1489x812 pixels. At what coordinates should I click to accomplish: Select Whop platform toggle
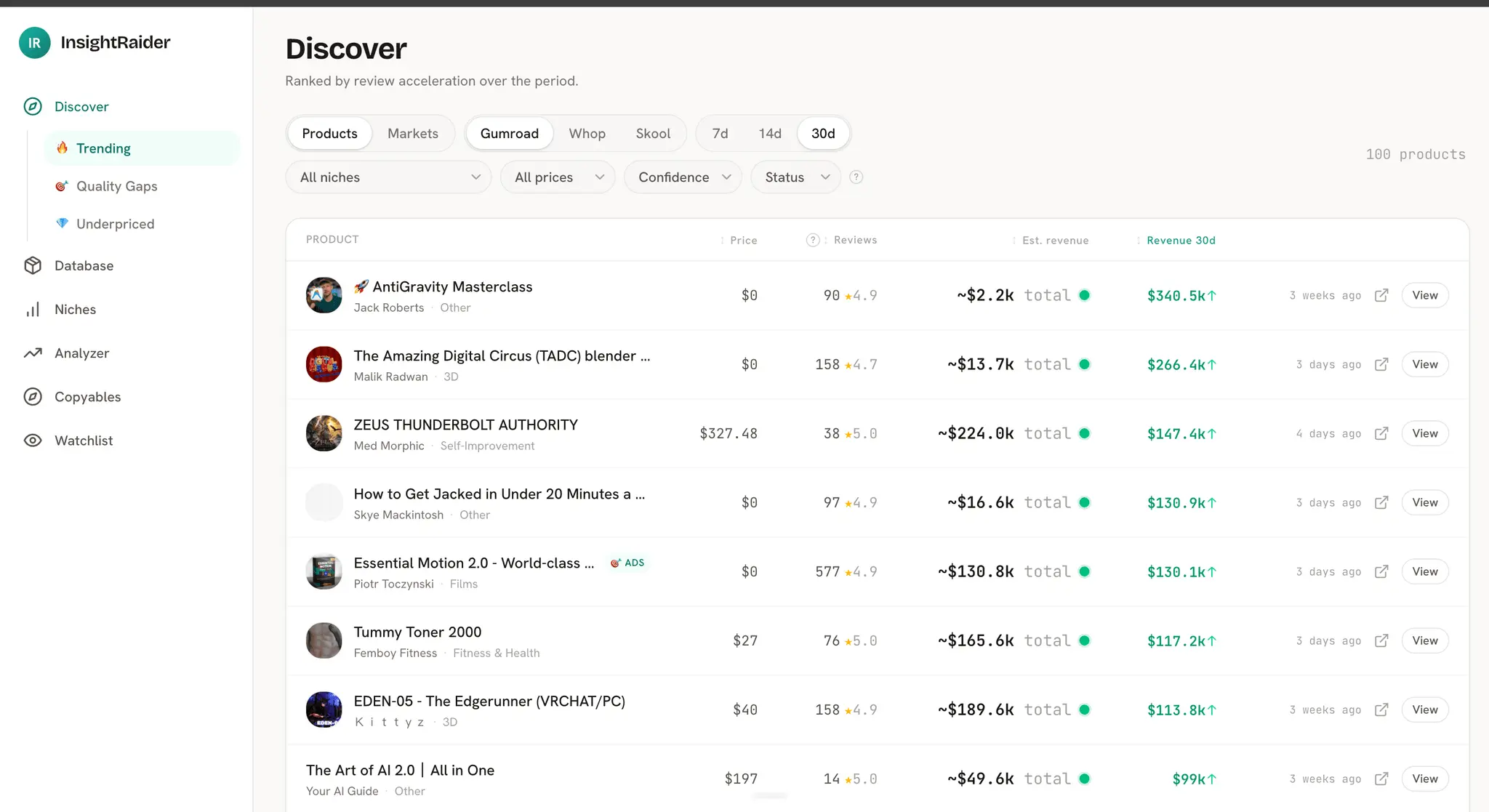coord(587,133)
